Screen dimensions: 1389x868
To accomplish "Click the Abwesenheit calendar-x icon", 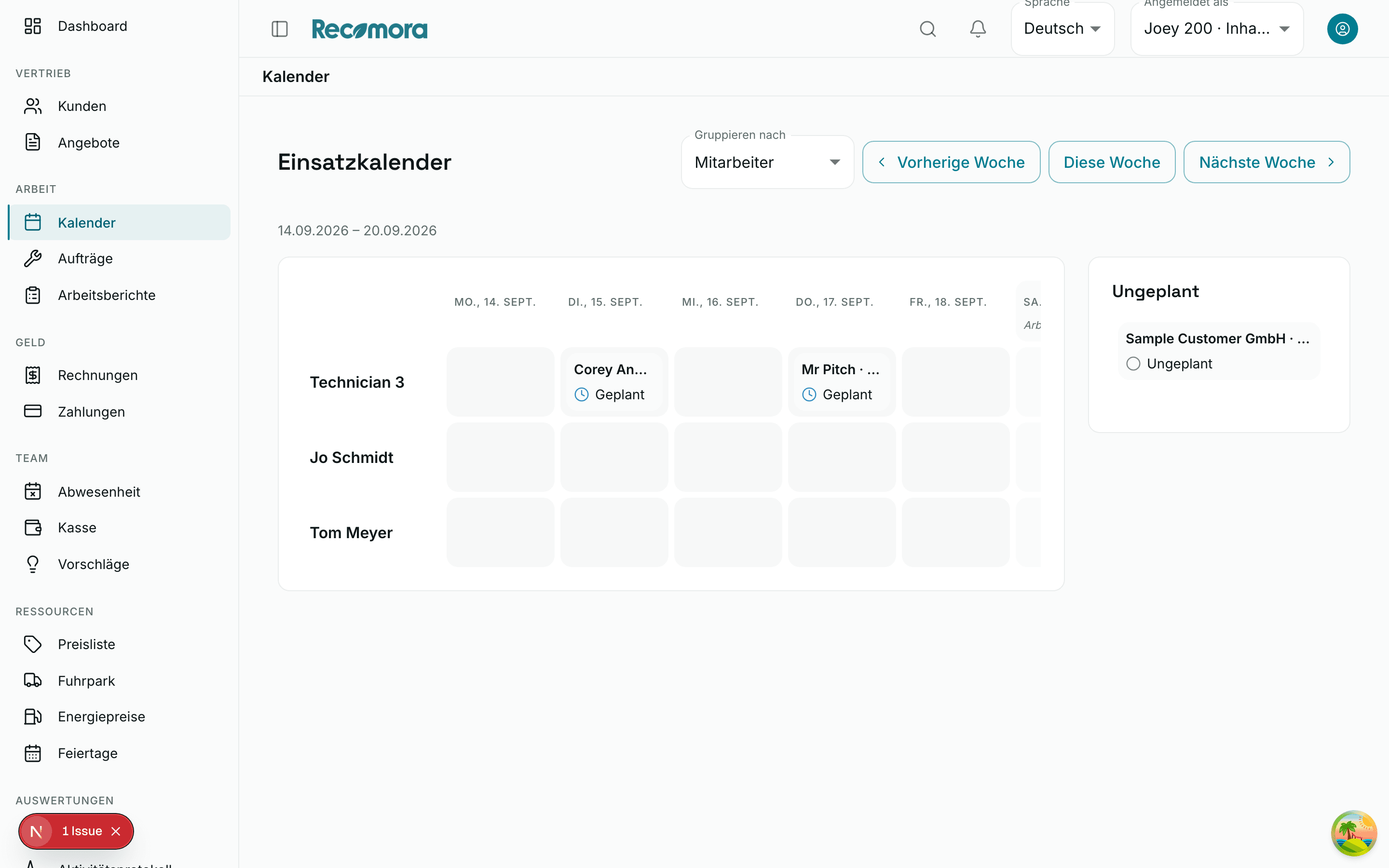I will (33, 491).
